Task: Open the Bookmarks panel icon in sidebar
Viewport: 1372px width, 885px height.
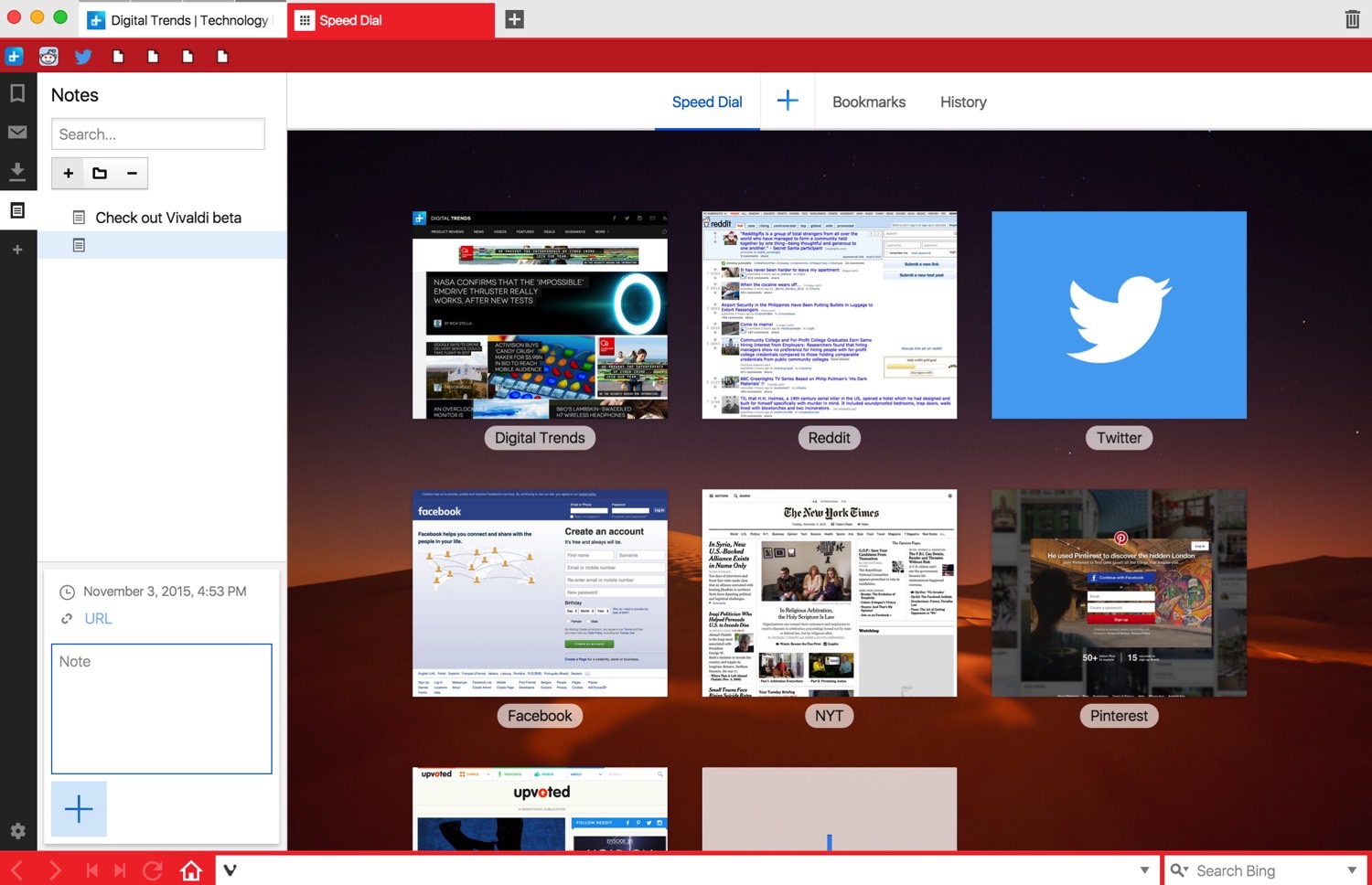Action: pyautogui.click(x=17, y=93)
